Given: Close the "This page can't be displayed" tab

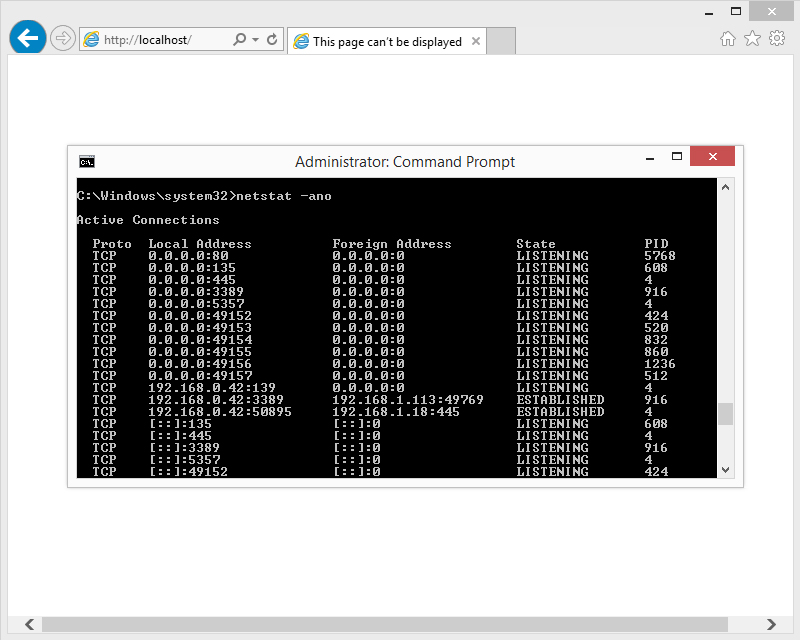Looking at the screenshot, I should pos(476,41).
